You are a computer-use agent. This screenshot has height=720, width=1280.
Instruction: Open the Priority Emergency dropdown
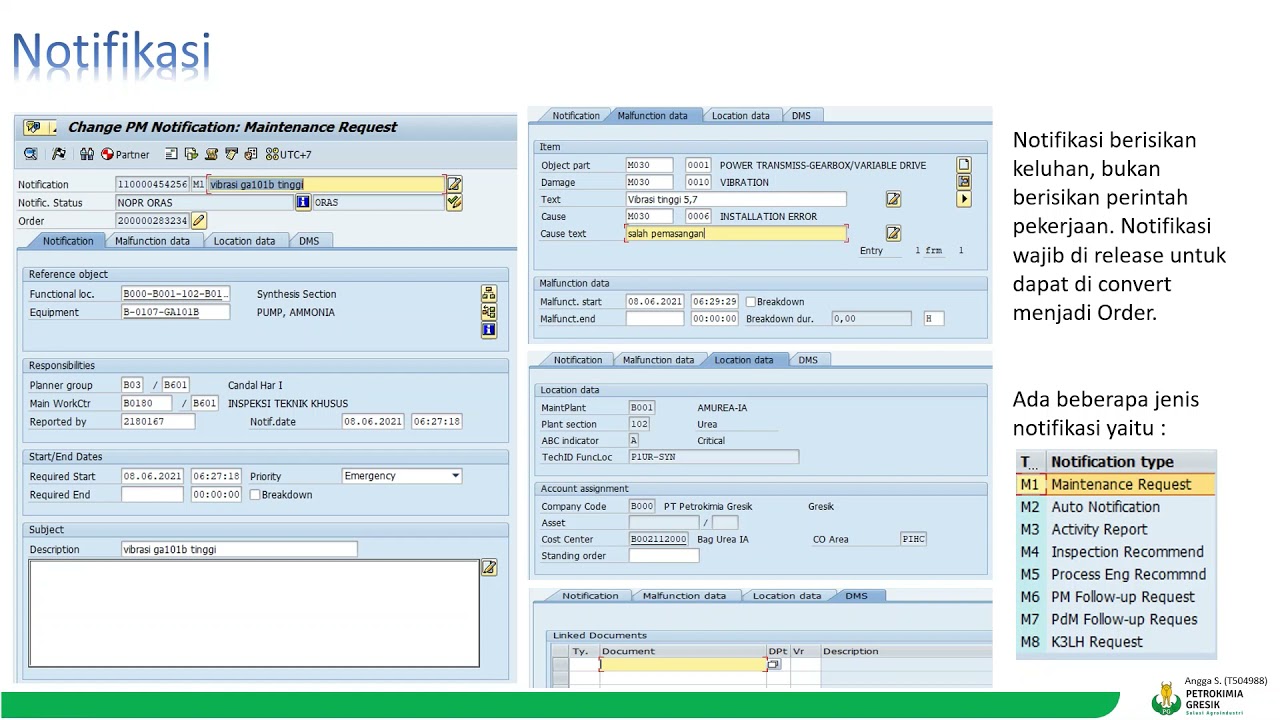455,476
